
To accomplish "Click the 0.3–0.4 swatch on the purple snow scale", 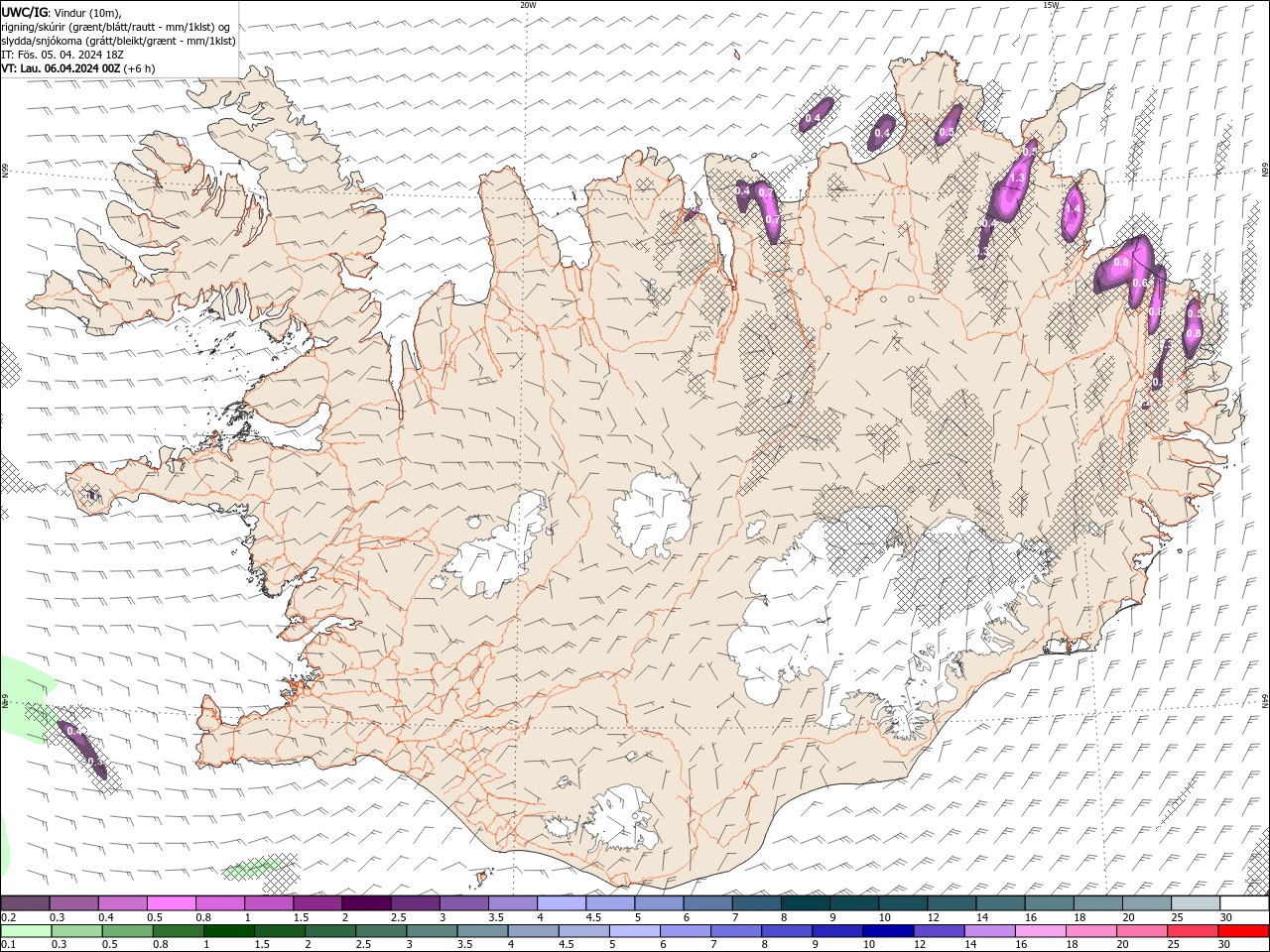I will [74, 903].
